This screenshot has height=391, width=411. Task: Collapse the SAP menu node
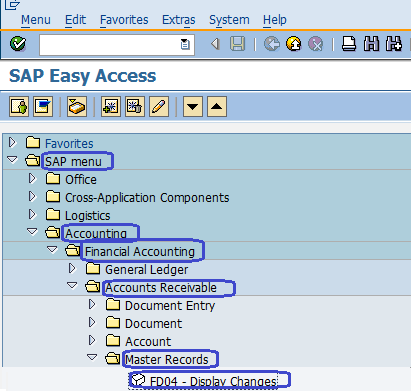click(12, 160)
